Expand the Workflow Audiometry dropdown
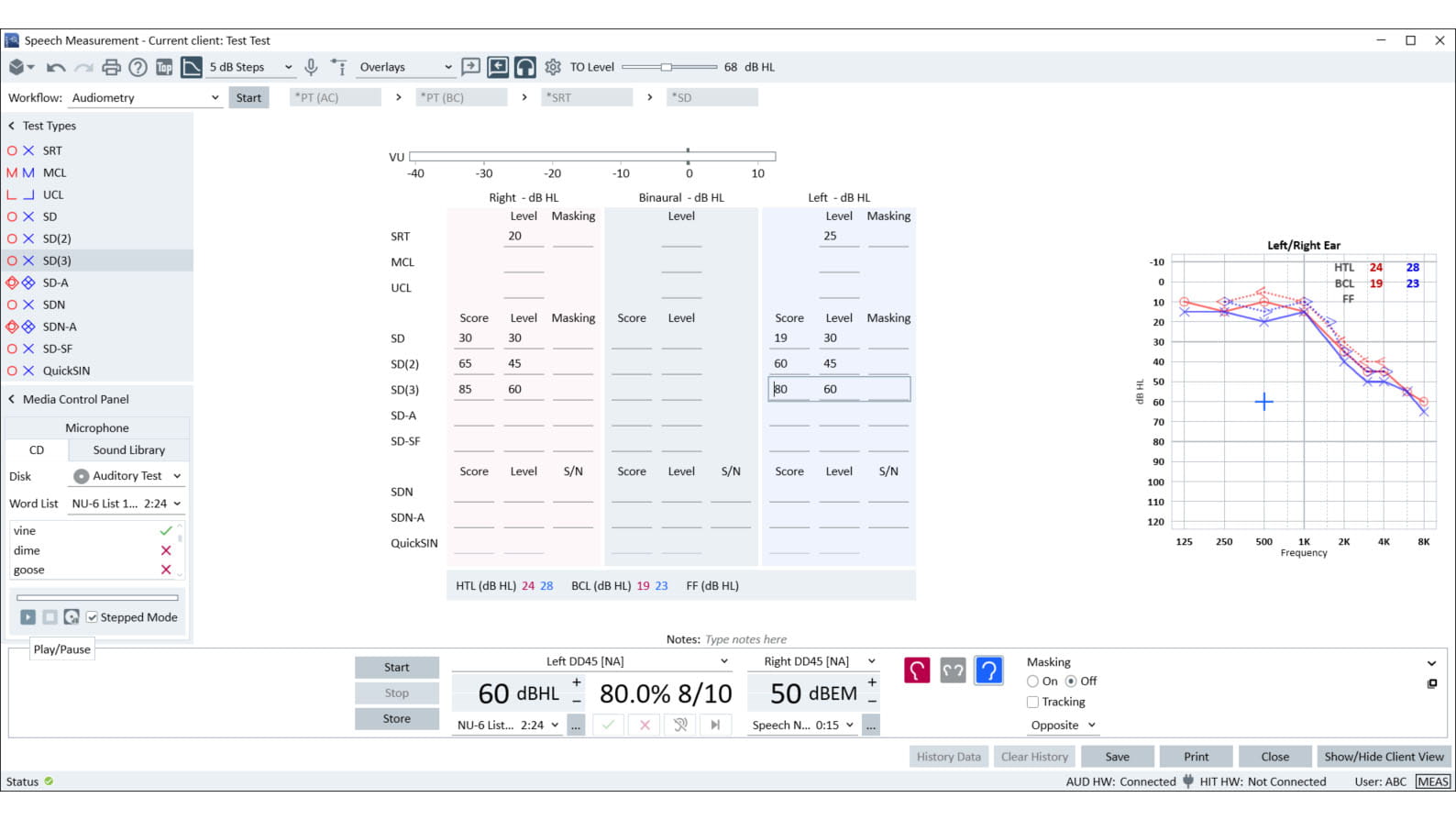The image size is (1456, 820). pyautogui.click(x=146, y=97)
